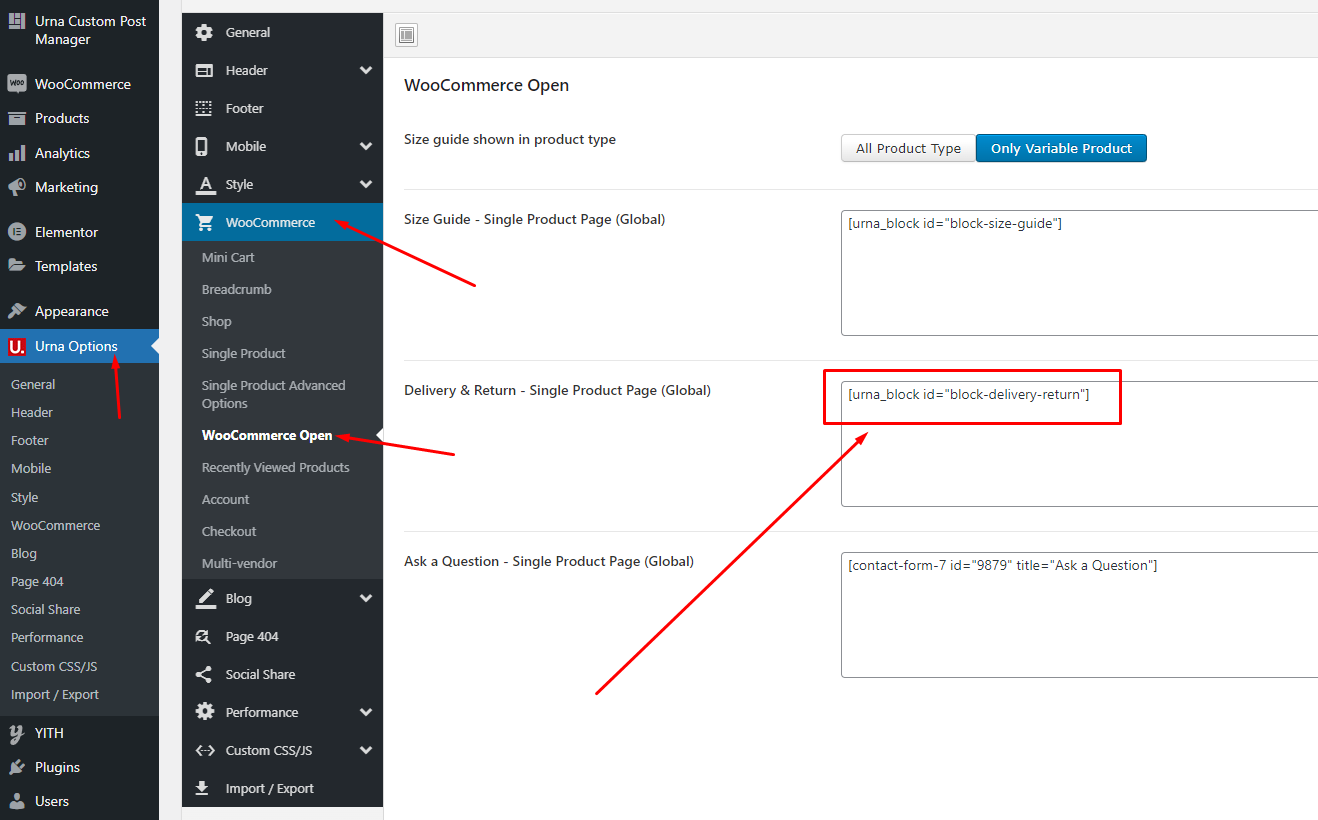
Task: Open Social Share link in admin sidebar
Action: tap(45, 609)
